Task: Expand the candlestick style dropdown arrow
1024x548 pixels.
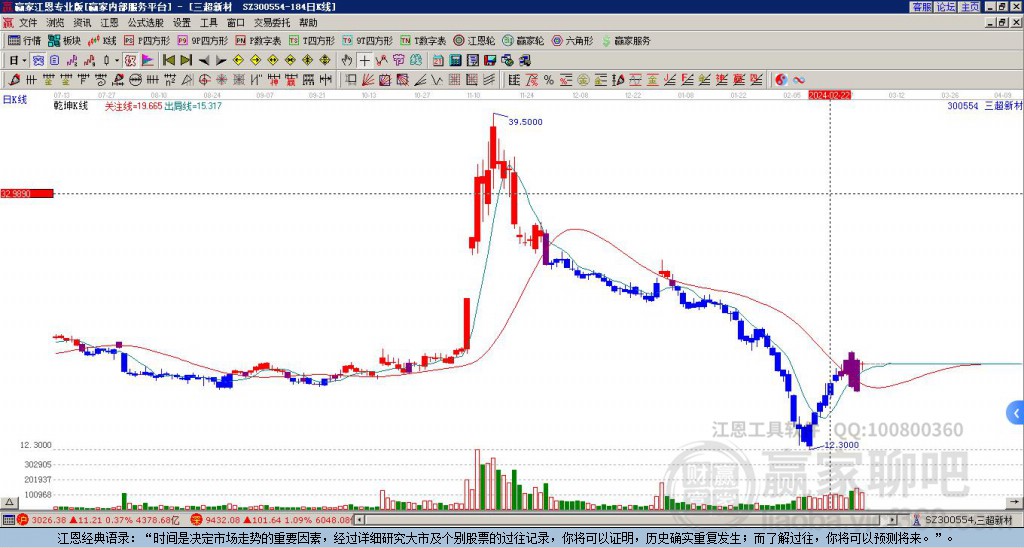Action: pos(117,61)
